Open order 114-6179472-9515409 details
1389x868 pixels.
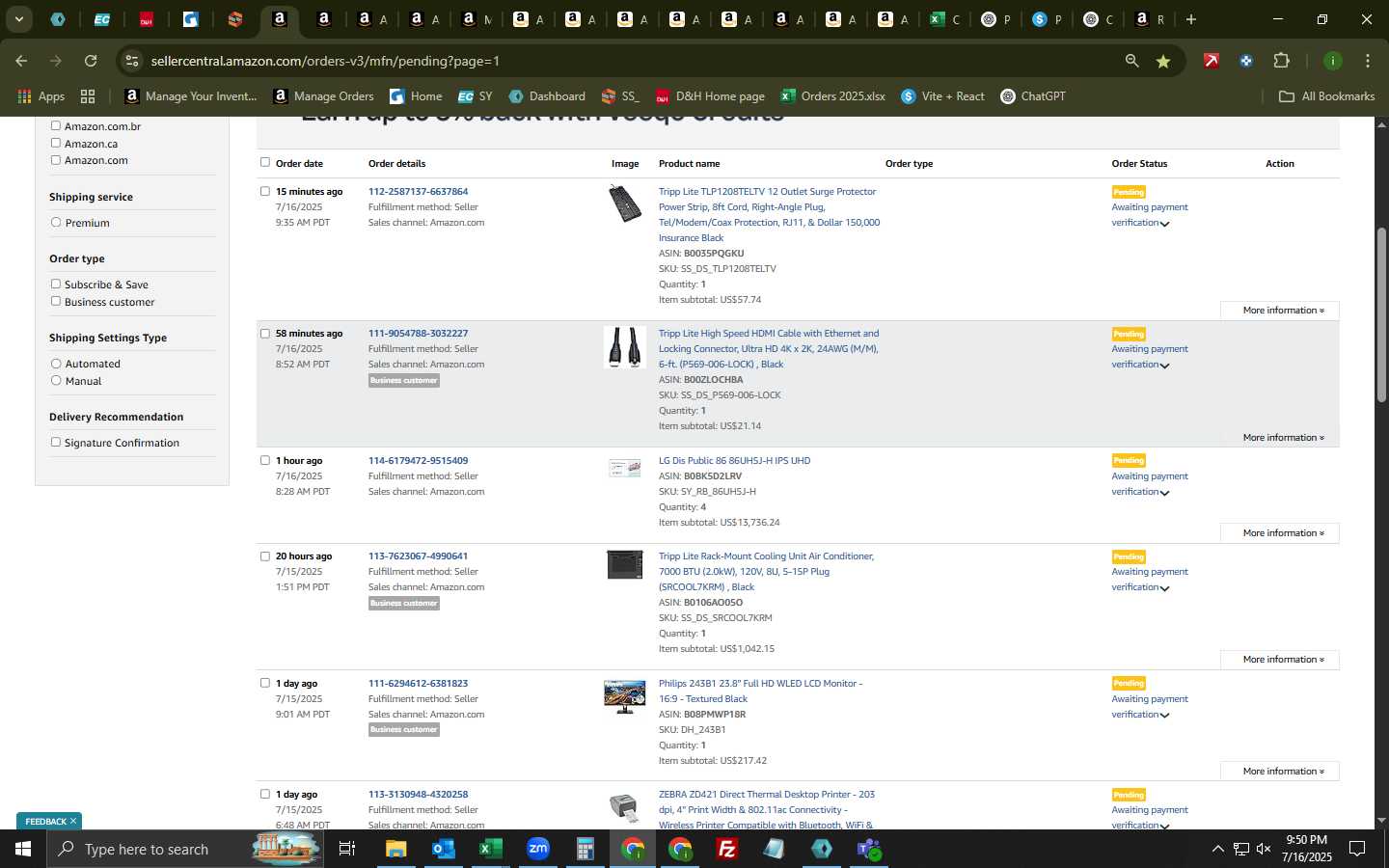(418, 460)
